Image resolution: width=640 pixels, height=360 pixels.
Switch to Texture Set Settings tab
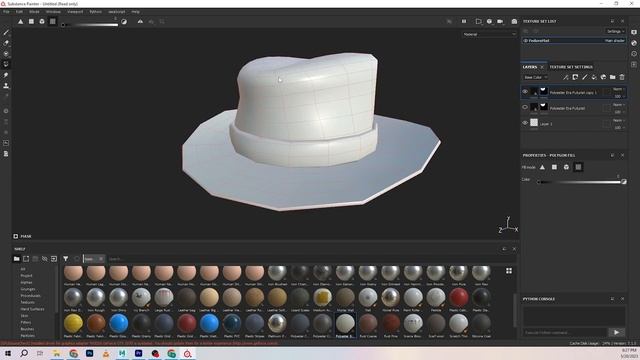[571, 67]
